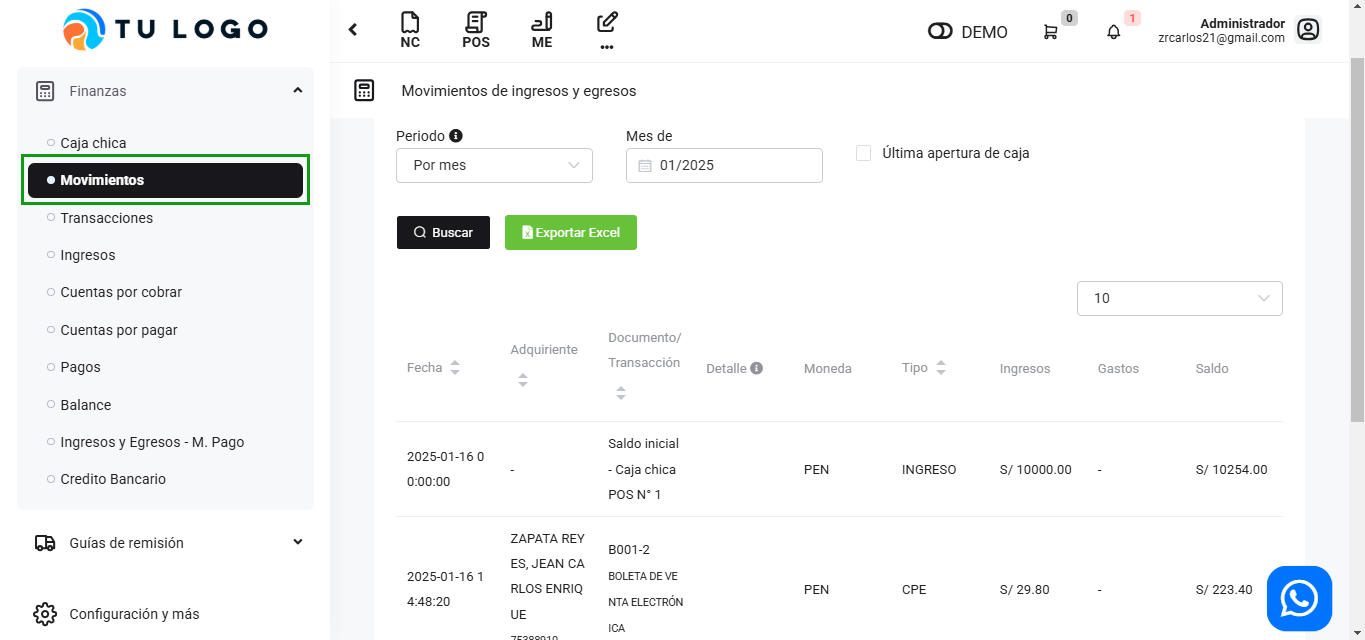Sort the table by Fecha column
This screenshot has height=640, width=1365.
click(x=455, y=368)
